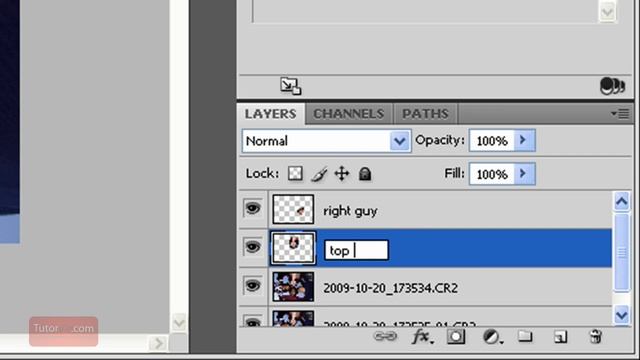Click canvas vertical scroll down arrow
Image resolution: width=640 pixels, height=360 pixels.
click(179, 322)
